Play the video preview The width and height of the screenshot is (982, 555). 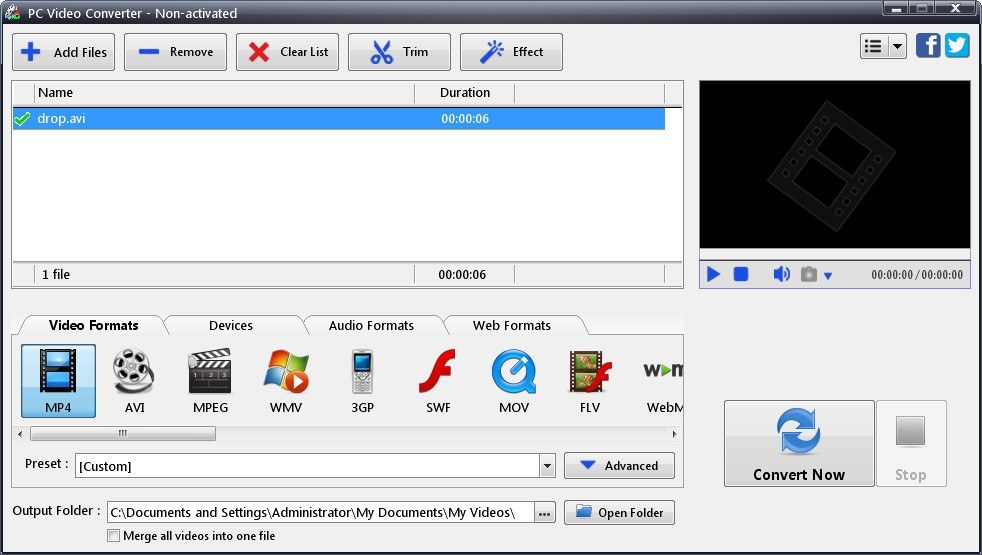(713, 274)
